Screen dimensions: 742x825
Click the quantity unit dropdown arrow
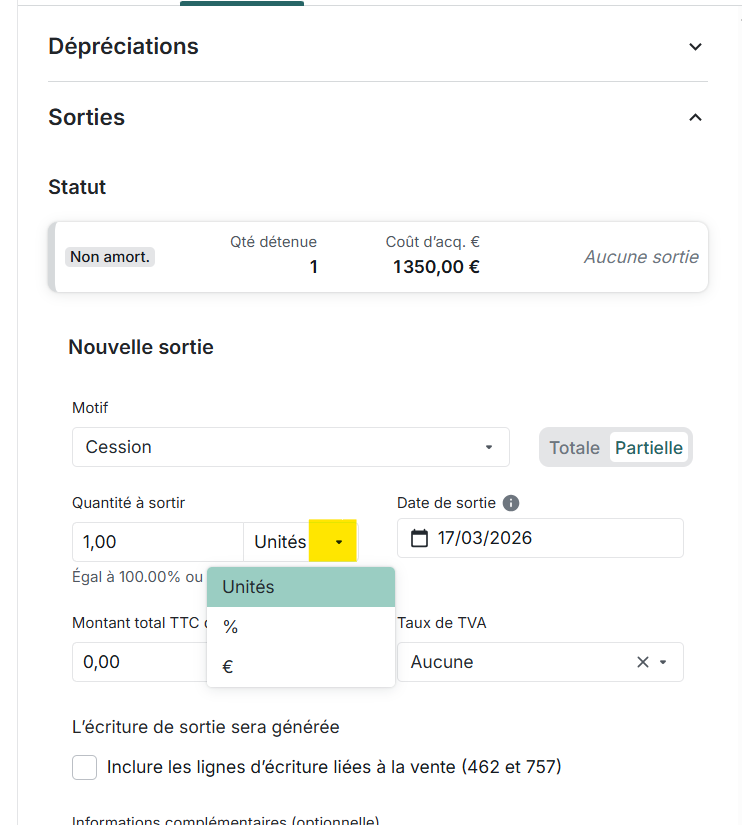pyautogui.click(x=339, y=542)
